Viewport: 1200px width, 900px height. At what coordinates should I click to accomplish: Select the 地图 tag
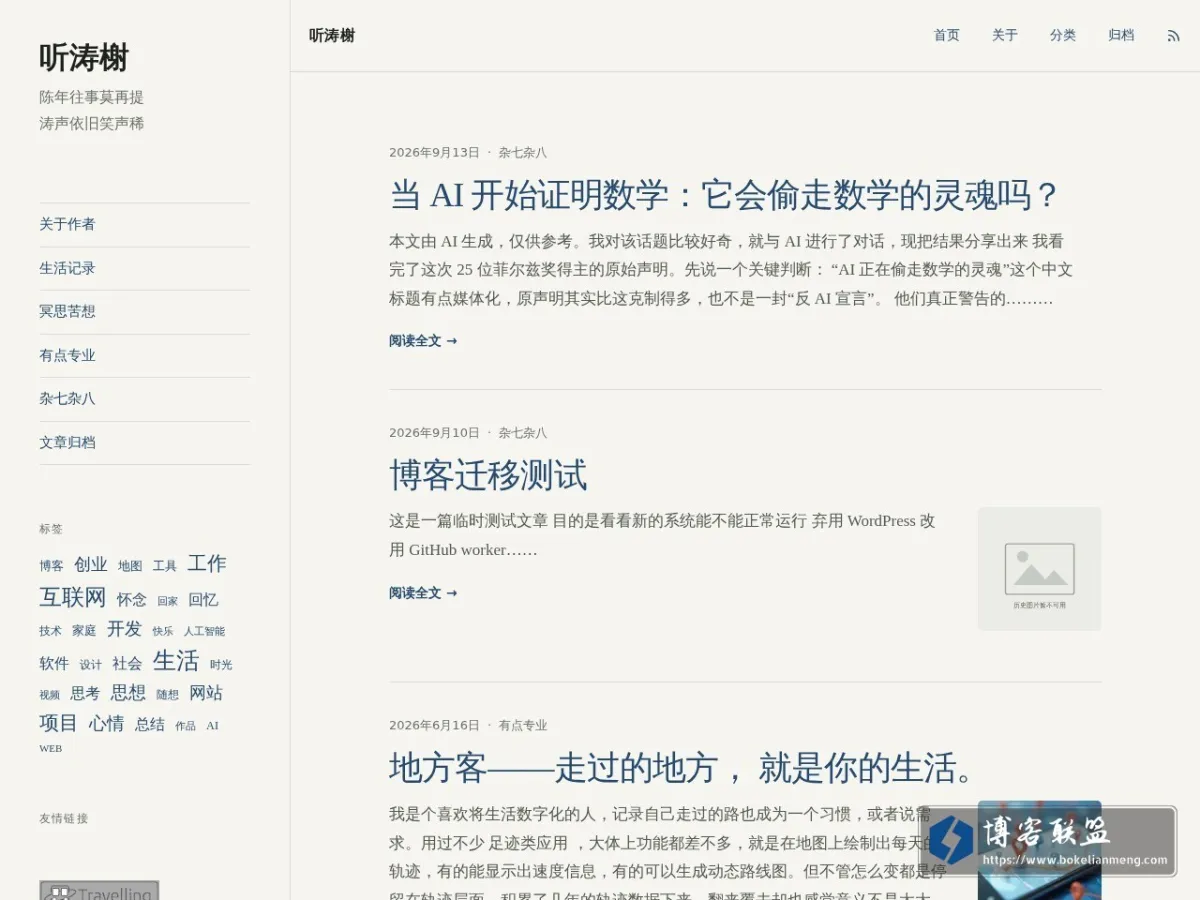[130, 566]
